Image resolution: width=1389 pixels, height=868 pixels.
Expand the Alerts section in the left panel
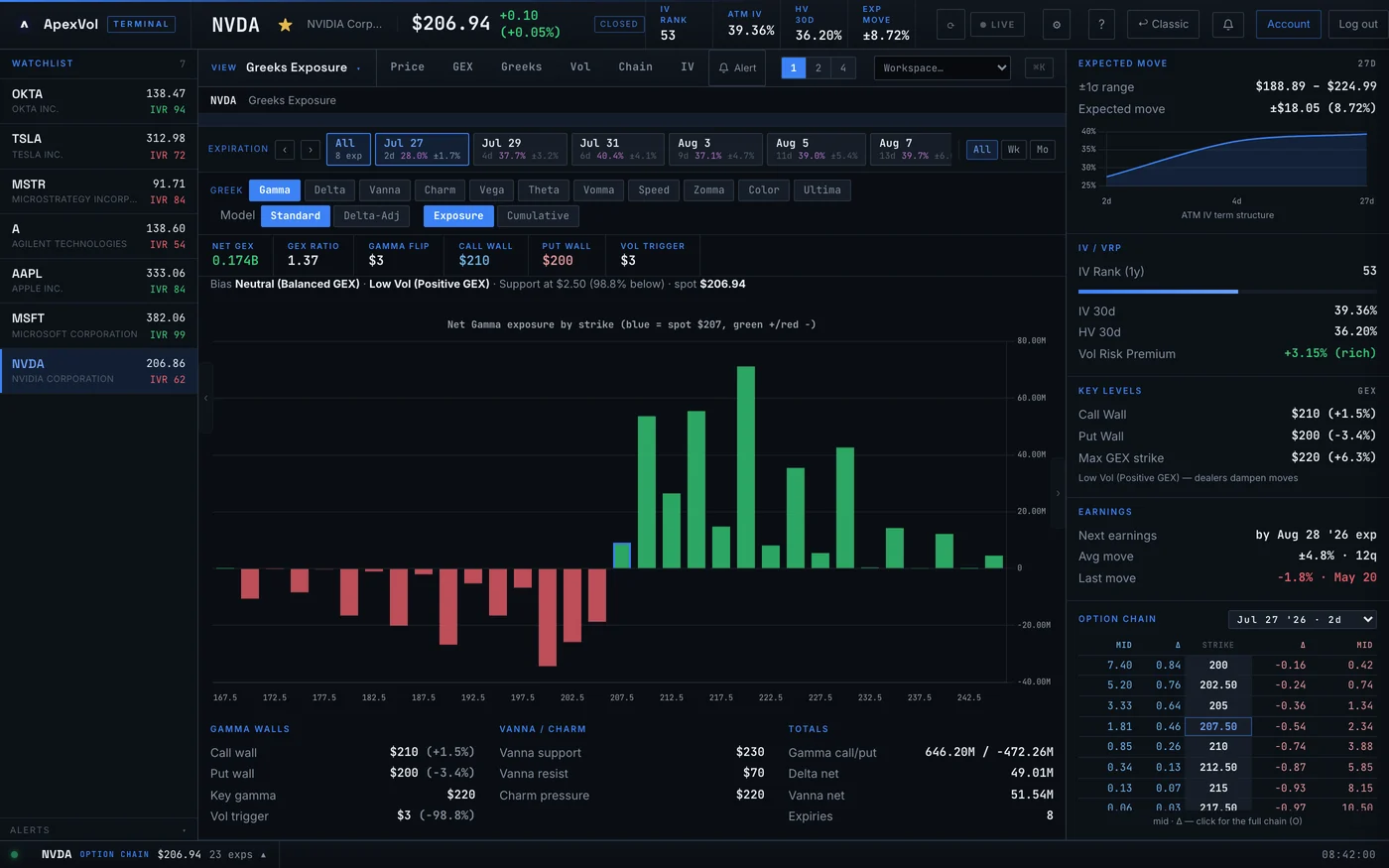(96, 829)
